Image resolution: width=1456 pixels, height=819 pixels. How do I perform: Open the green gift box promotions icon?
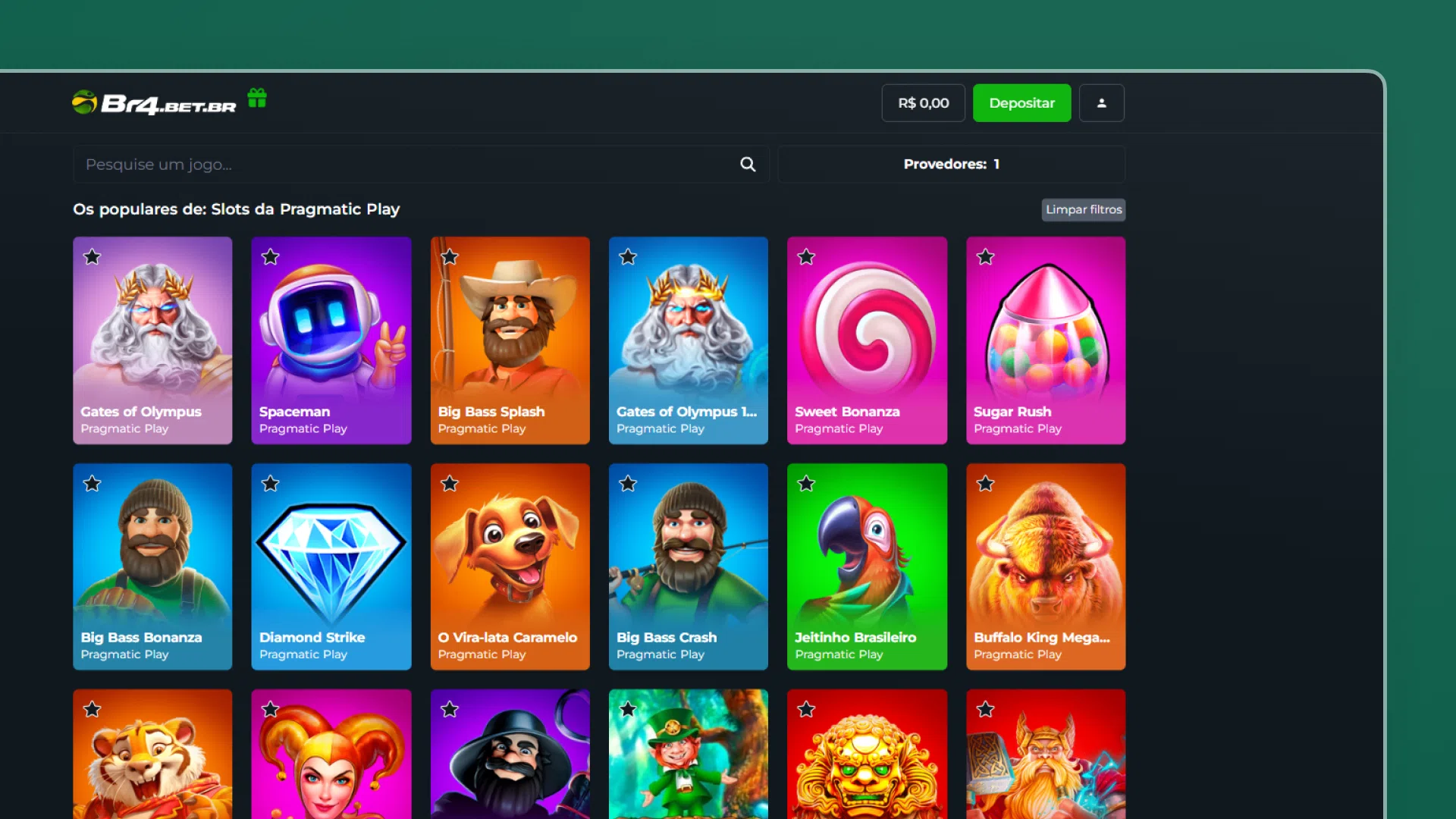point(257,99)
